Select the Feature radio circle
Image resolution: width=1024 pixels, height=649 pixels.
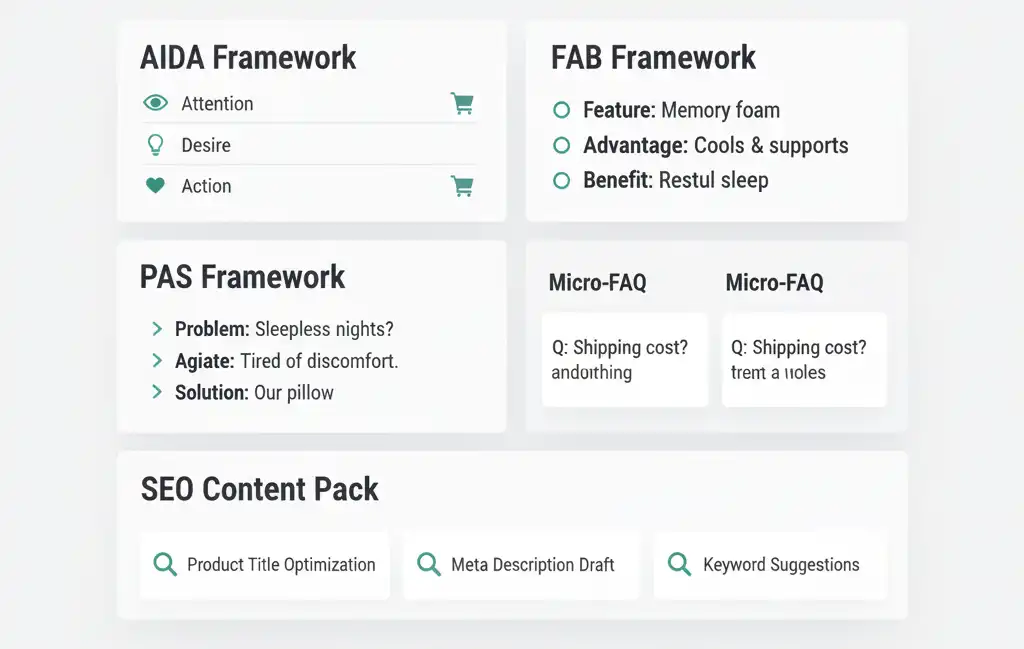561,110
